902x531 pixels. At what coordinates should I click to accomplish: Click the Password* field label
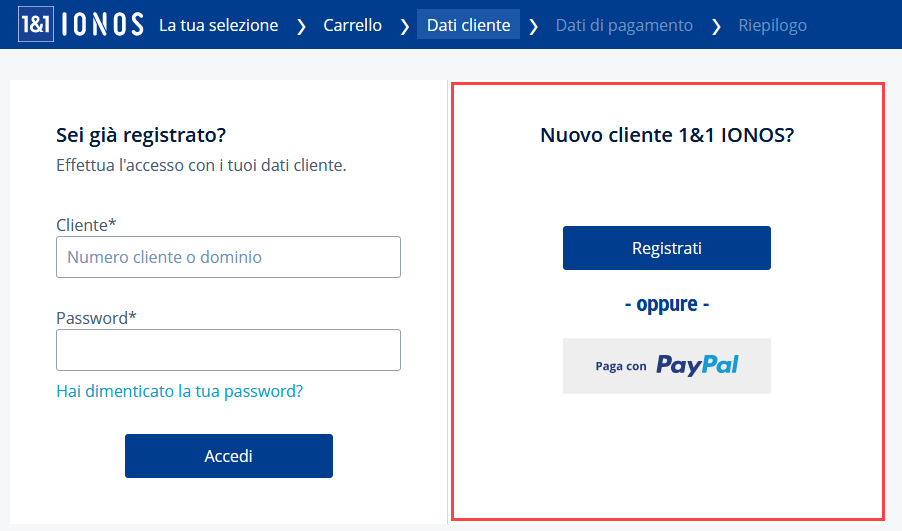tap(96, 318)
